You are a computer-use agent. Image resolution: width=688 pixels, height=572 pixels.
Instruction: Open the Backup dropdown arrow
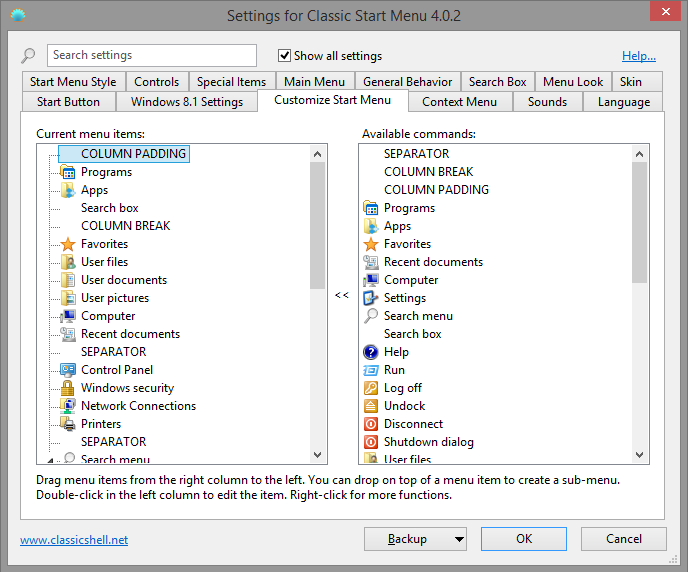point(459,539)
